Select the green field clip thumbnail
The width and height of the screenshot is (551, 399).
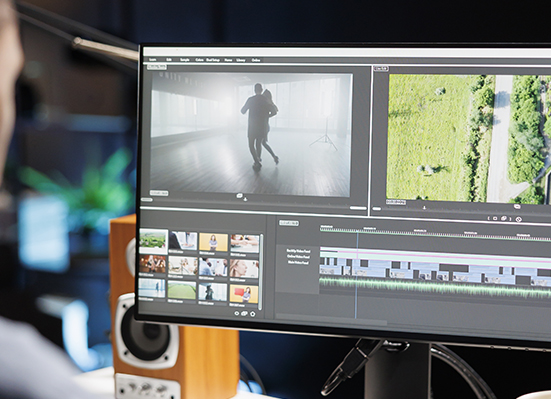tap(182, 290)
